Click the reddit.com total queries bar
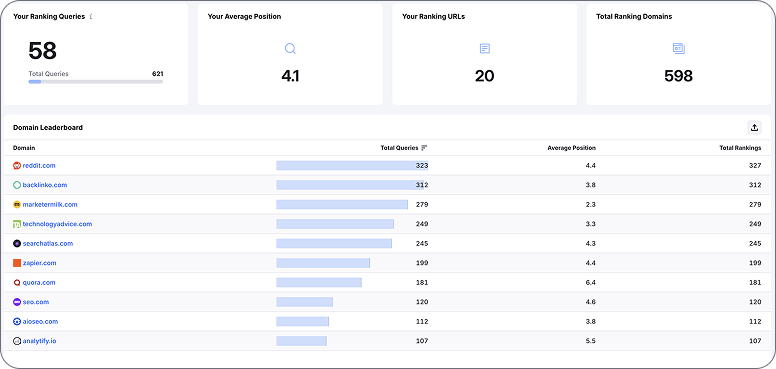 (x=352, y=166)
